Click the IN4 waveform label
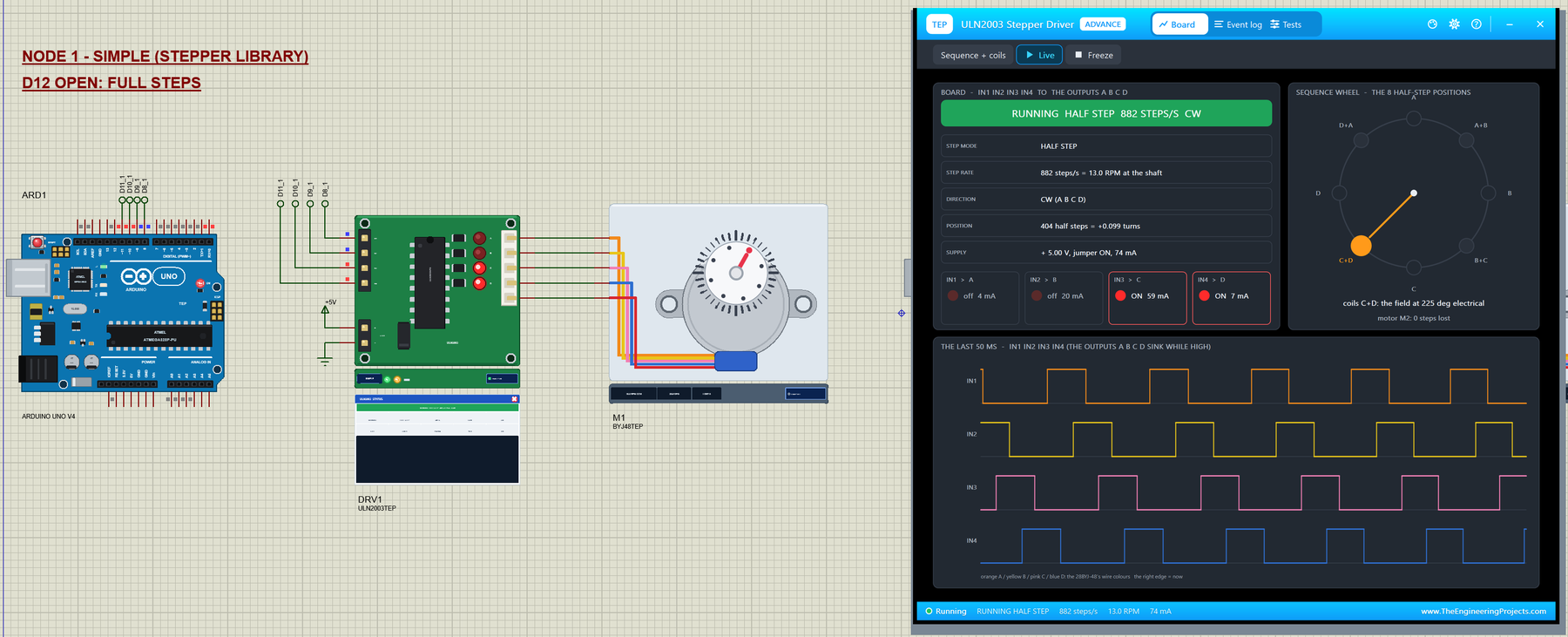 tap(971, 540)
